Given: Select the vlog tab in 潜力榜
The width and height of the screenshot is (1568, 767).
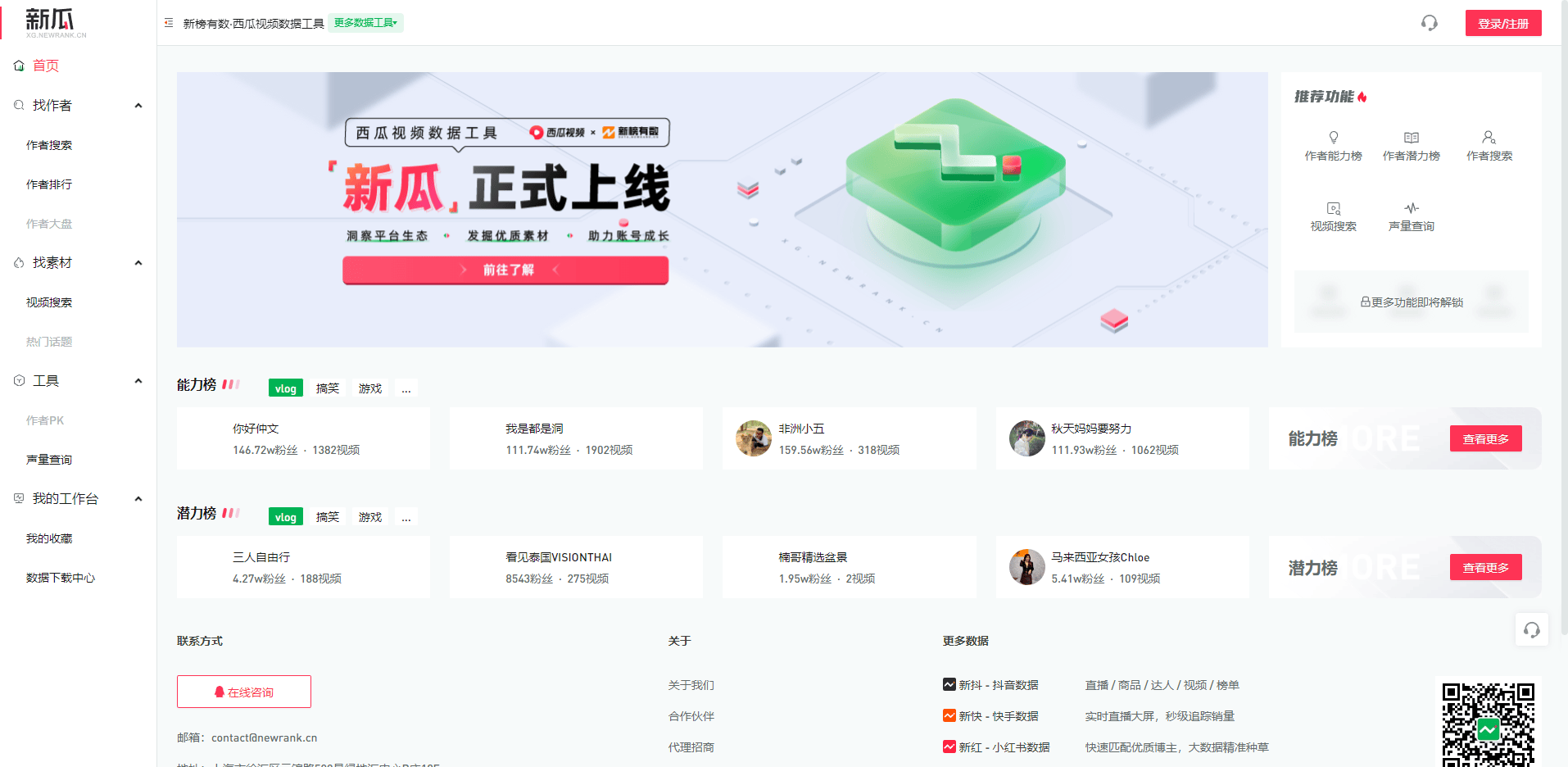Looking at the screenshot, I should 286,517.
